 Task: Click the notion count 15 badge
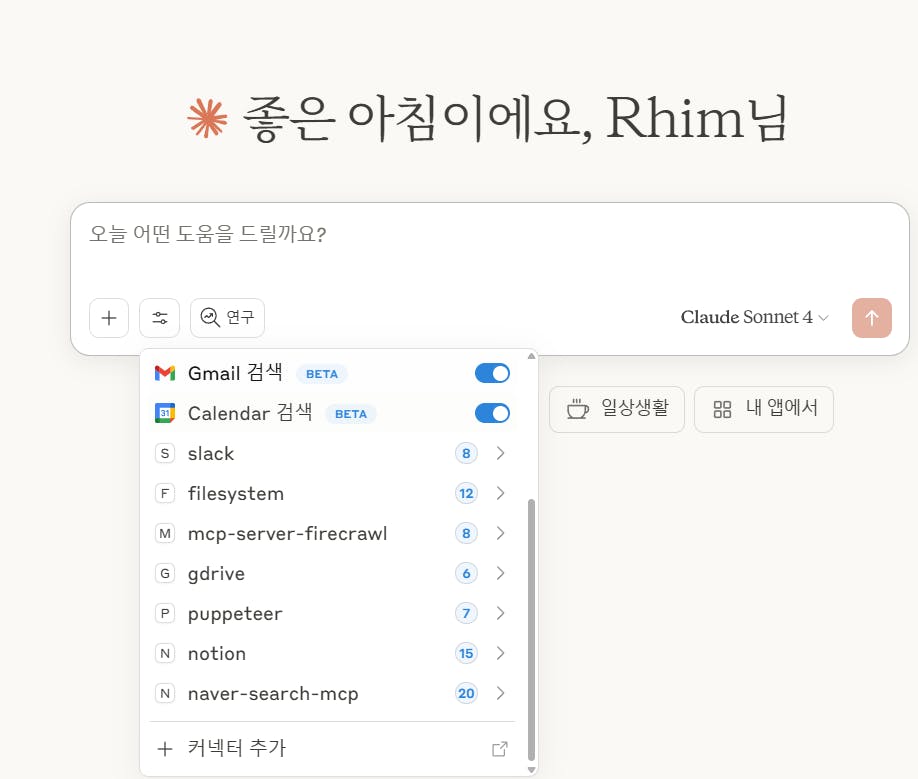pyautogui.click(x=466, y=654)
